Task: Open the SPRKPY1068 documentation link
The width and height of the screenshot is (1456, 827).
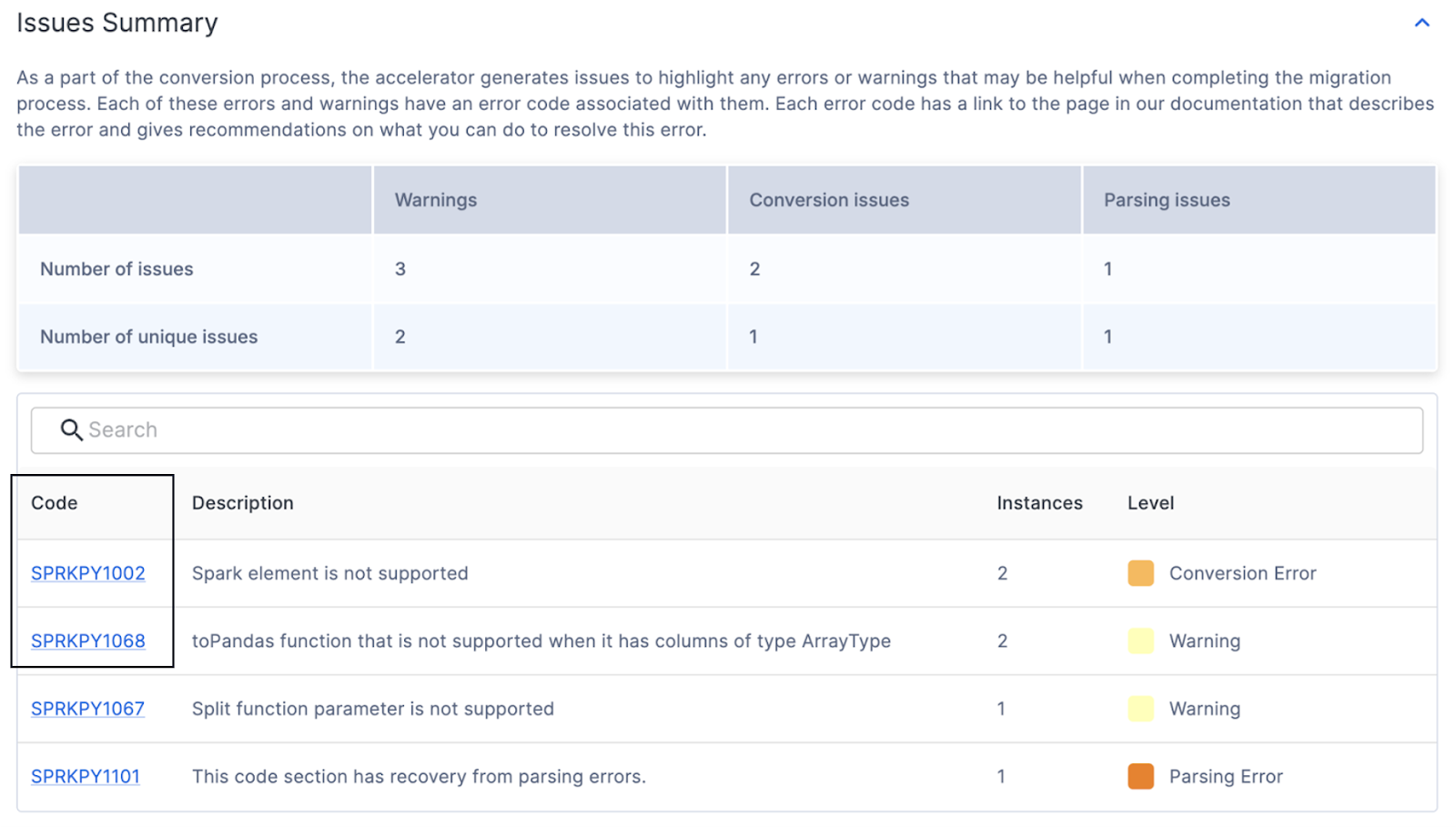Action: pyautogui.click(x=88, y=640)
